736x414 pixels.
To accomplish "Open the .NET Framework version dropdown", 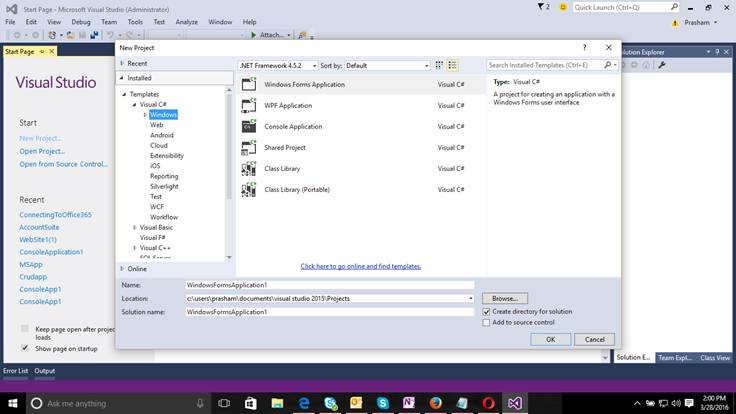I will [277, 65].
